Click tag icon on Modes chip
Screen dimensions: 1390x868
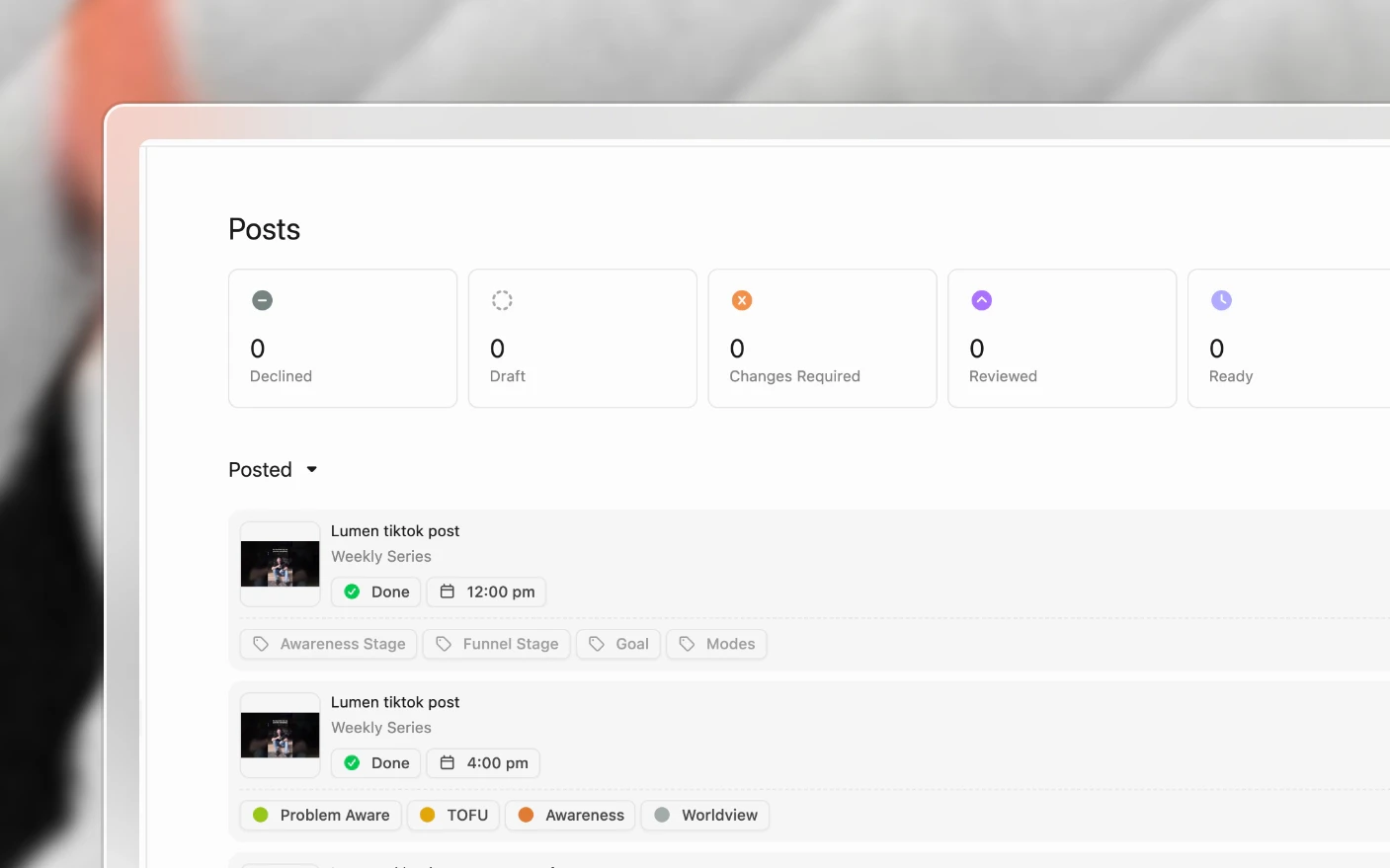tap(687, 644)
